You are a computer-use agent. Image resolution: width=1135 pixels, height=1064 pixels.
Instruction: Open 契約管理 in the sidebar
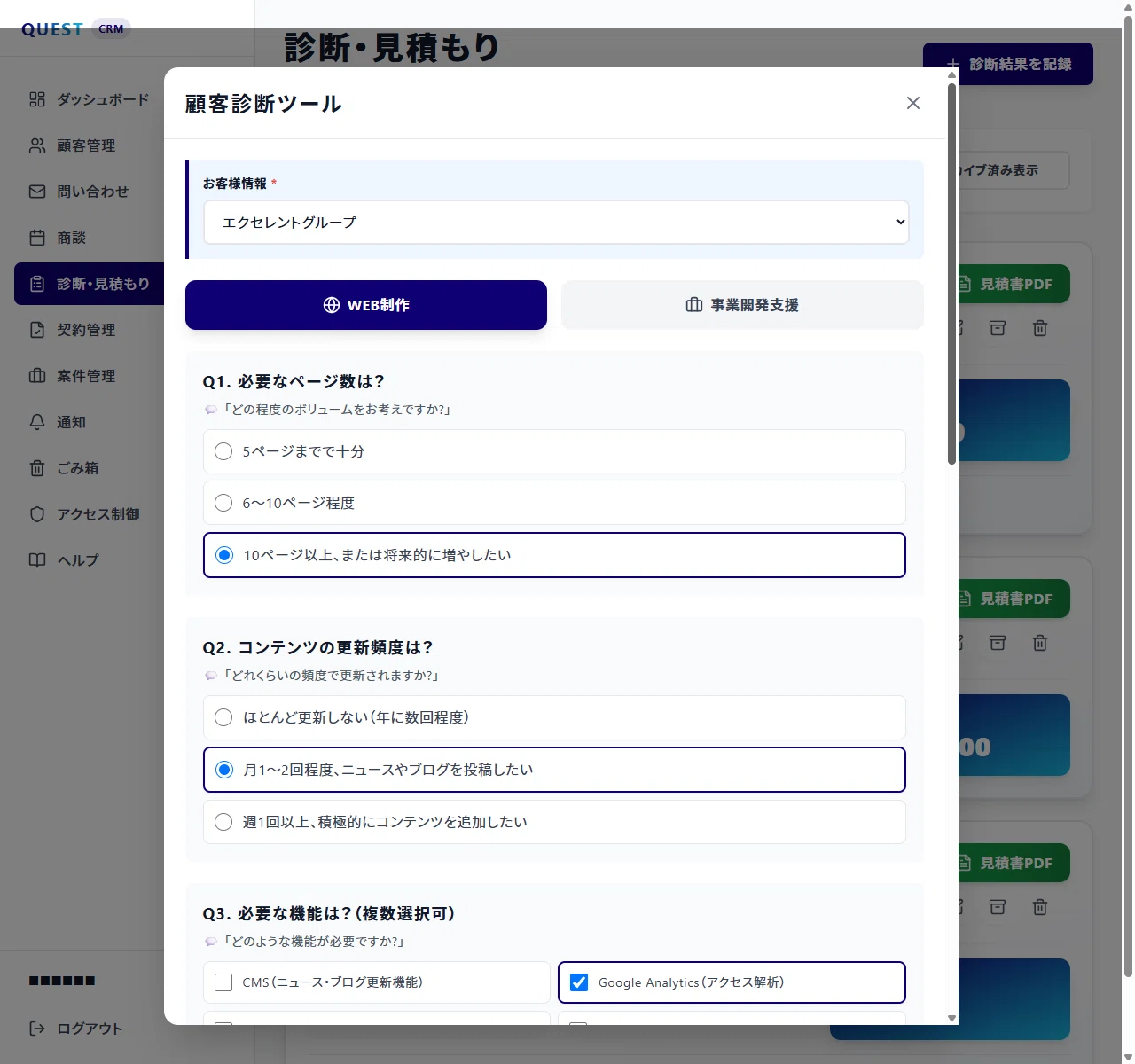tap(89, 330)
